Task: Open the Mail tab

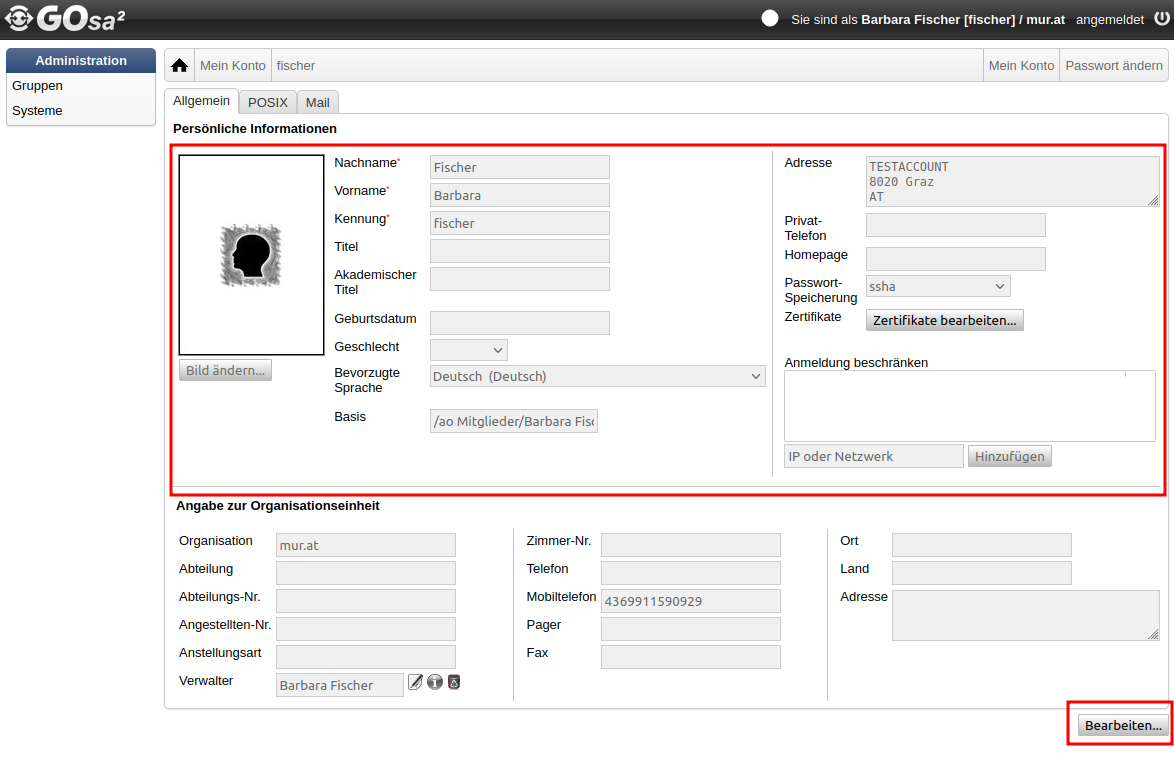Action: click(x=318, y=102)
